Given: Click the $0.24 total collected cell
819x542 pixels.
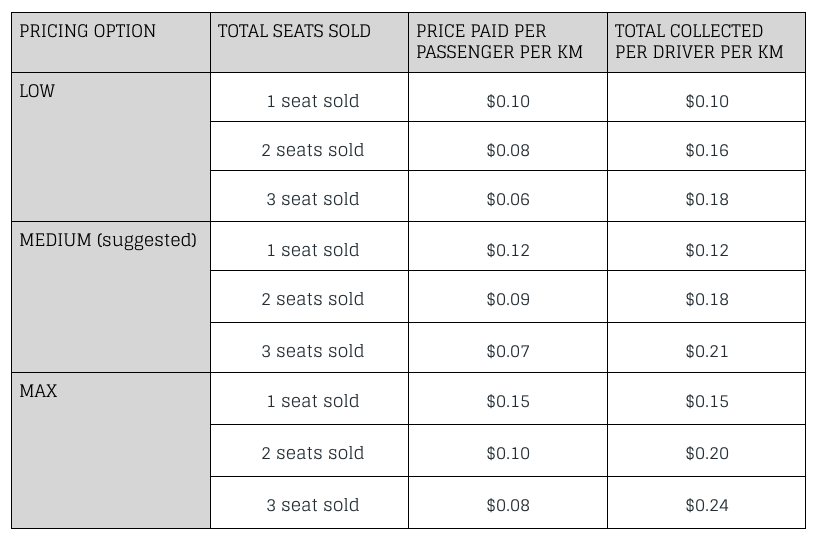Looking at the screenshot, I should (707, 502).
